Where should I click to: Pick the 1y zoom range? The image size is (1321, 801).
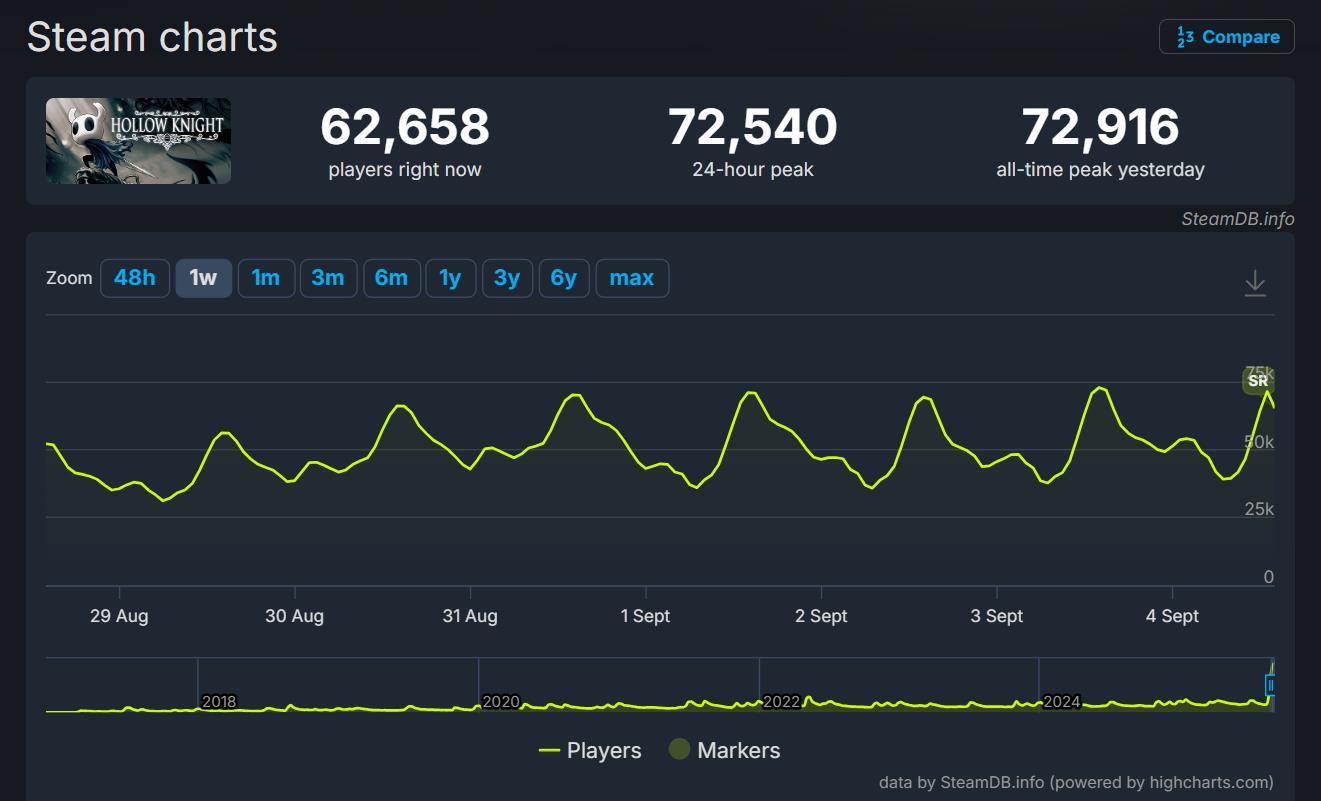click(x=450, y=278)
